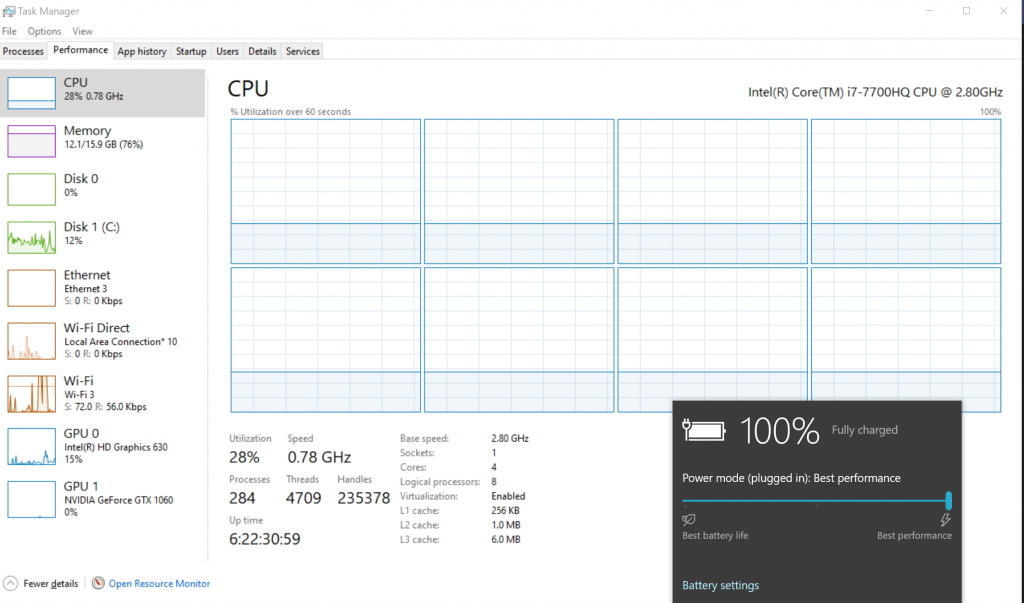The image size is (1024, 603).
Task: Open the View menu
Action: [x=82, y=31]
